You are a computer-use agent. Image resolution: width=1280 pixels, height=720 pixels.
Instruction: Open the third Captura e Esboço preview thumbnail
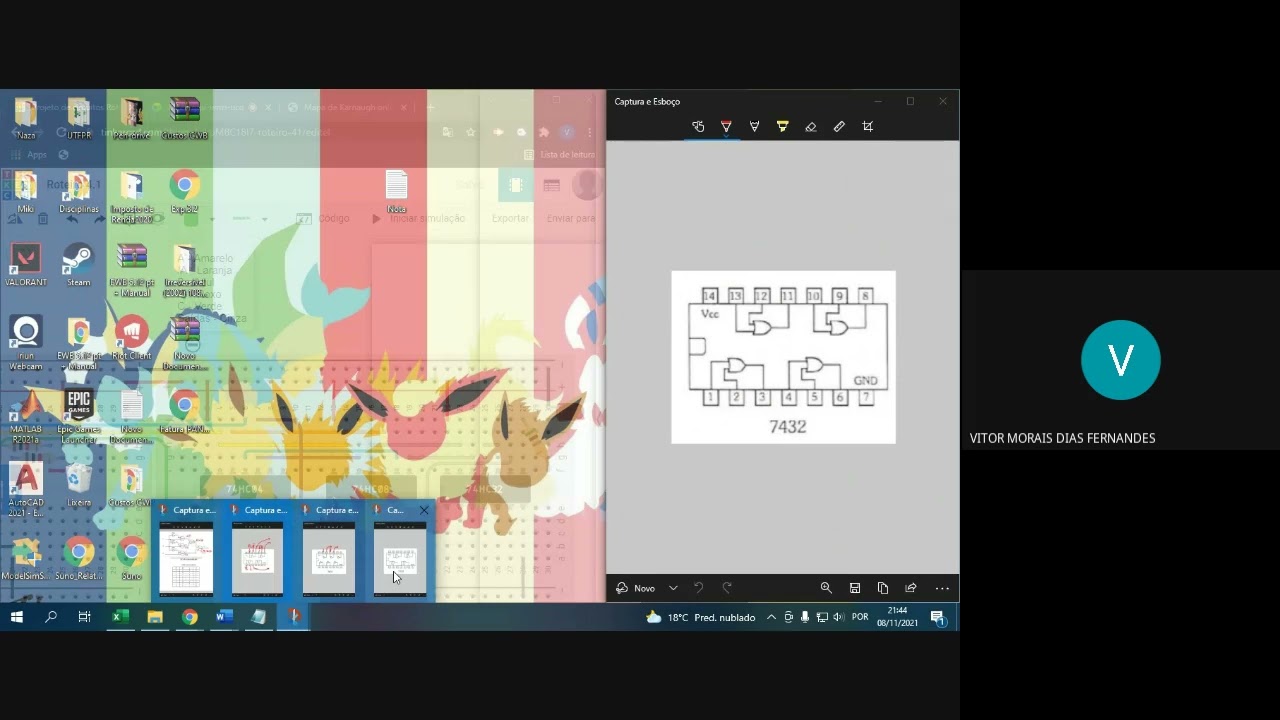[x=329, y=558]
